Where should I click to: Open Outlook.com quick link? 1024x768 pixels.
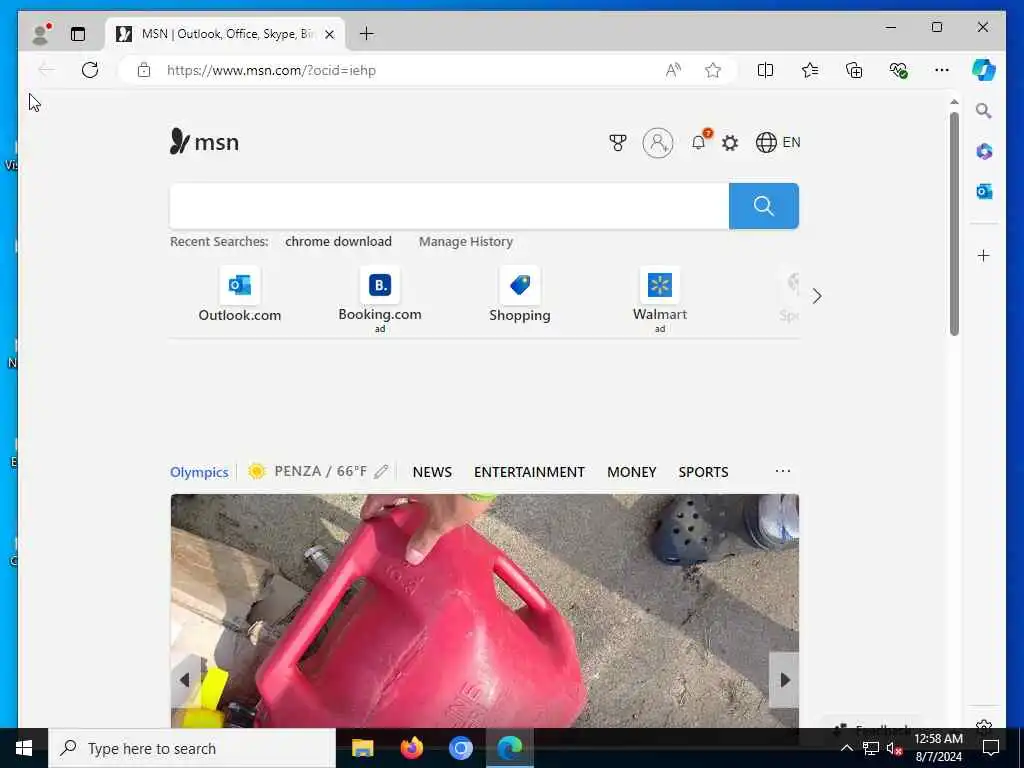240,295
